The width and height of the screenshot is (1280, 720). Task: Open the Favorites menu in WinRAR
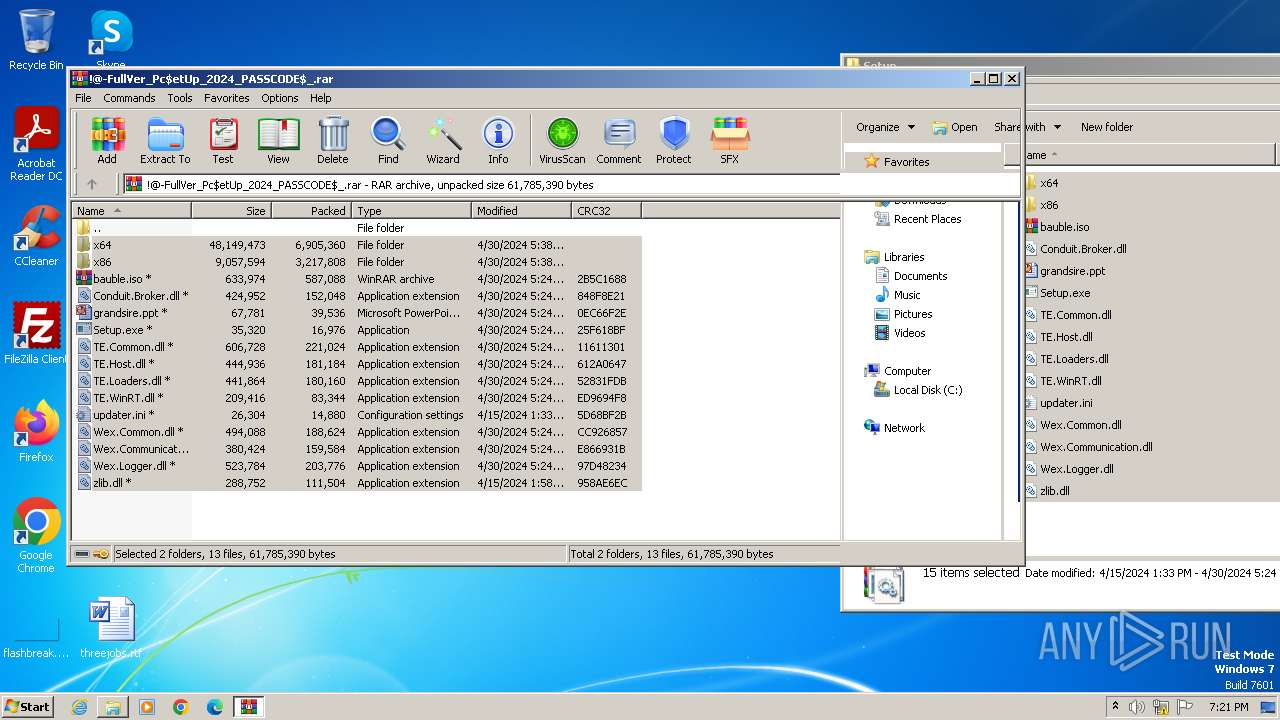(x=227, y=98)
